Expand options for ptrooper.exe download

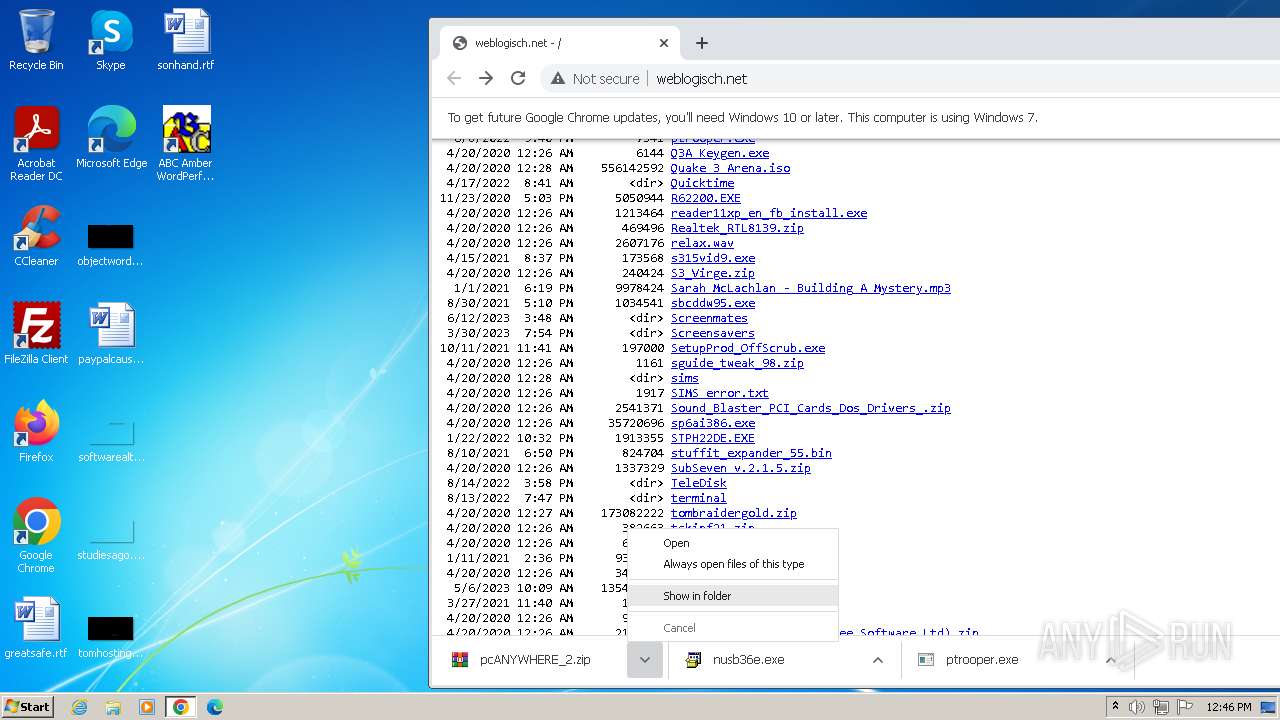[x=1110, y=660]
